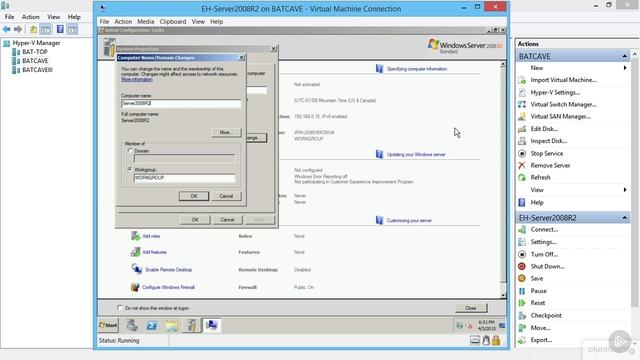Screen dimensions: 640x360
Task: Click the Pause icon in Actions pane
Action: click(x=522, y=291)
